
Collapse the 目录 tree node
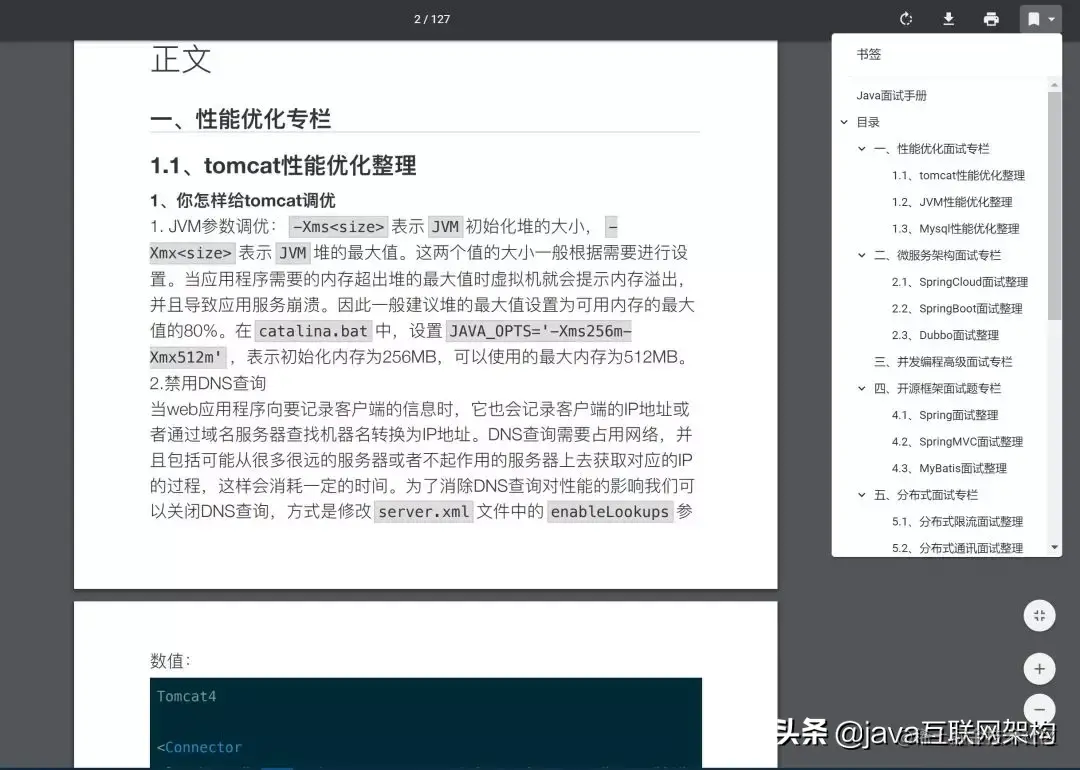coord(843,121)
